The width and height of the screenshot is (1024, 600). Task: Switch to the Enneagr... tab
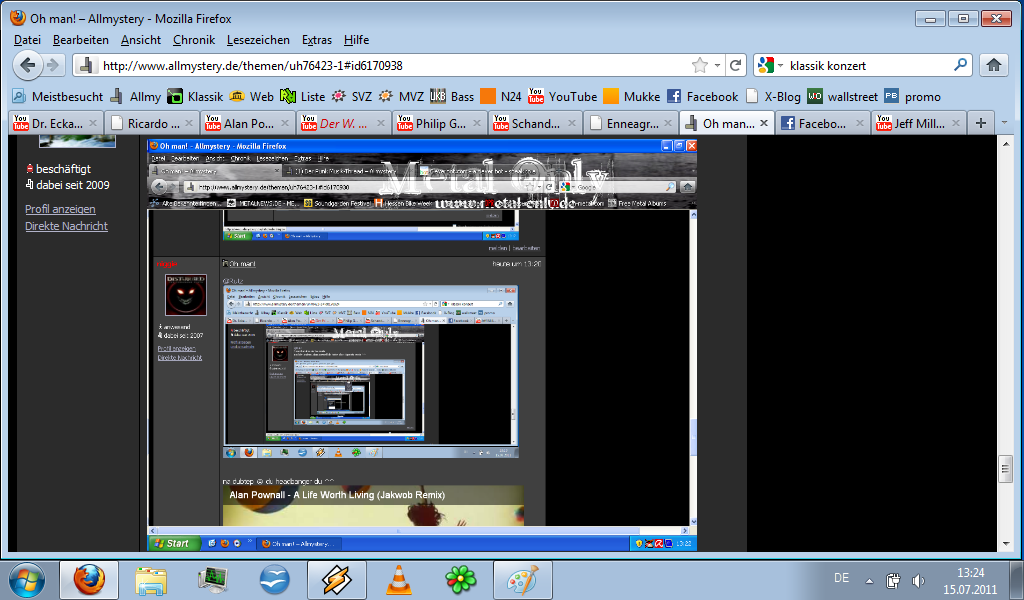632,123
